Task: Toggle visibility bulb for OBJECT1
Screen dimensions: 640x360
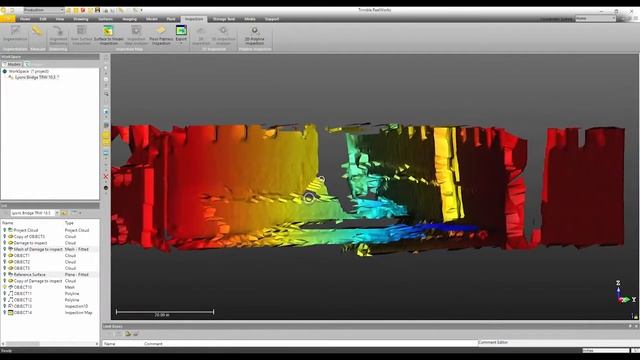Action: [x=5, y=256]
